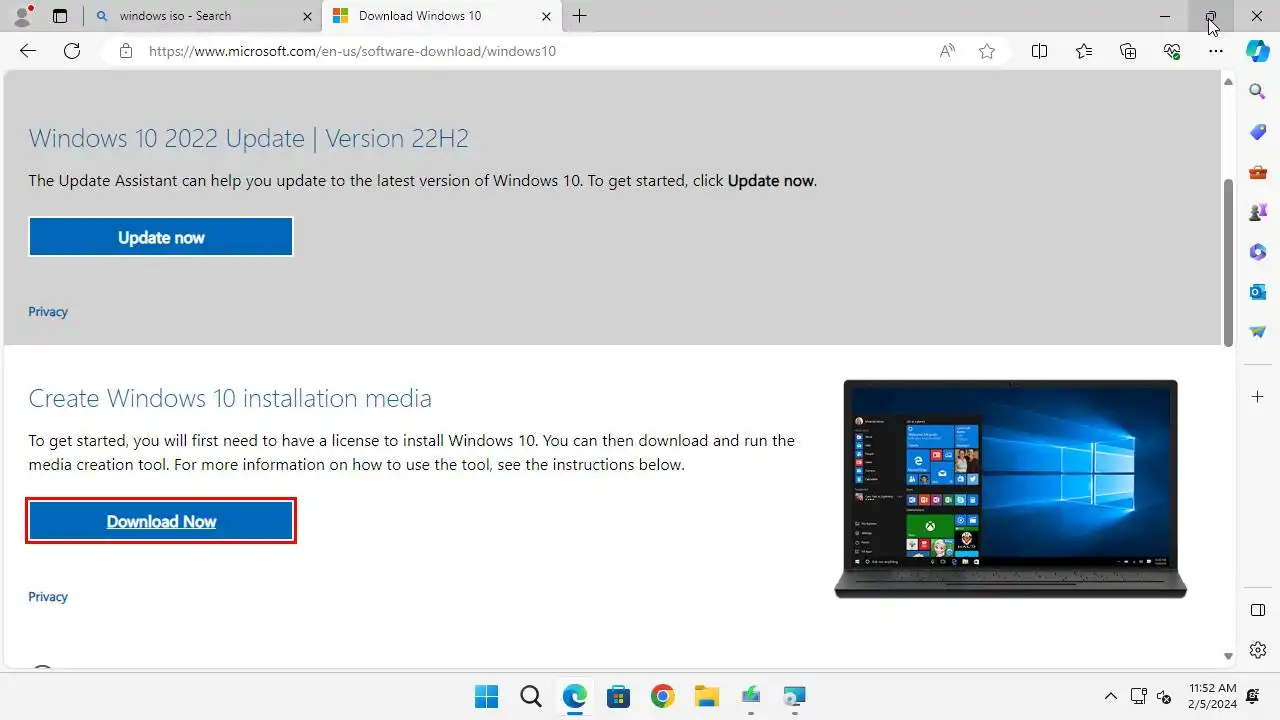Click the Download Now button

coord(161,521)
